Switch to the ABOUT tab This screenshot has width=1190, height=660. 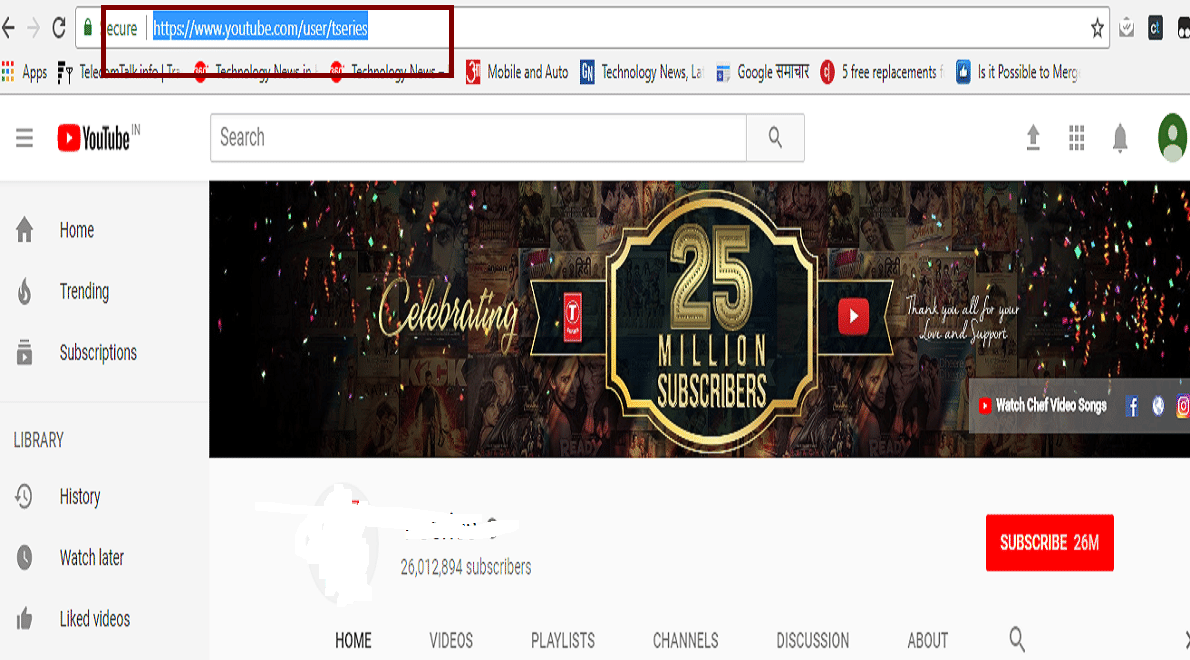[x=927, y=640]
